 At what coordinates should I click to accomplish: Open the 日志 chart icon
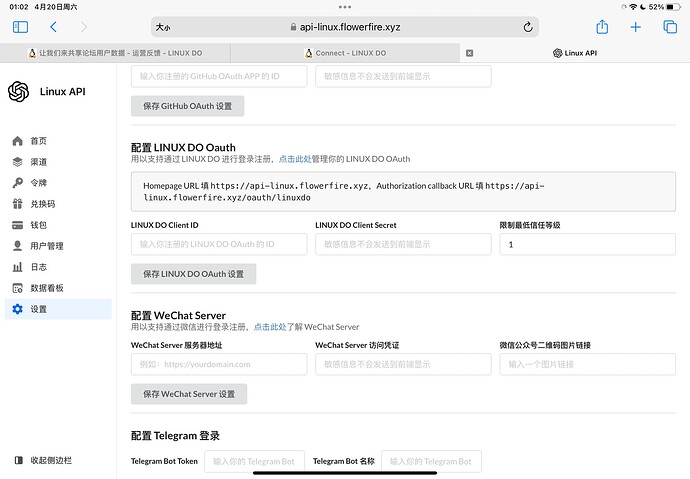click(18, 267)
